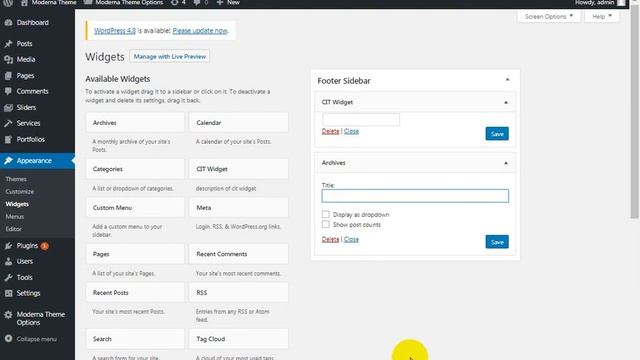The width and height of the screenshot is (640, 360).
Task: Click the Pages icon in sidebar
Action: [8, 76]
